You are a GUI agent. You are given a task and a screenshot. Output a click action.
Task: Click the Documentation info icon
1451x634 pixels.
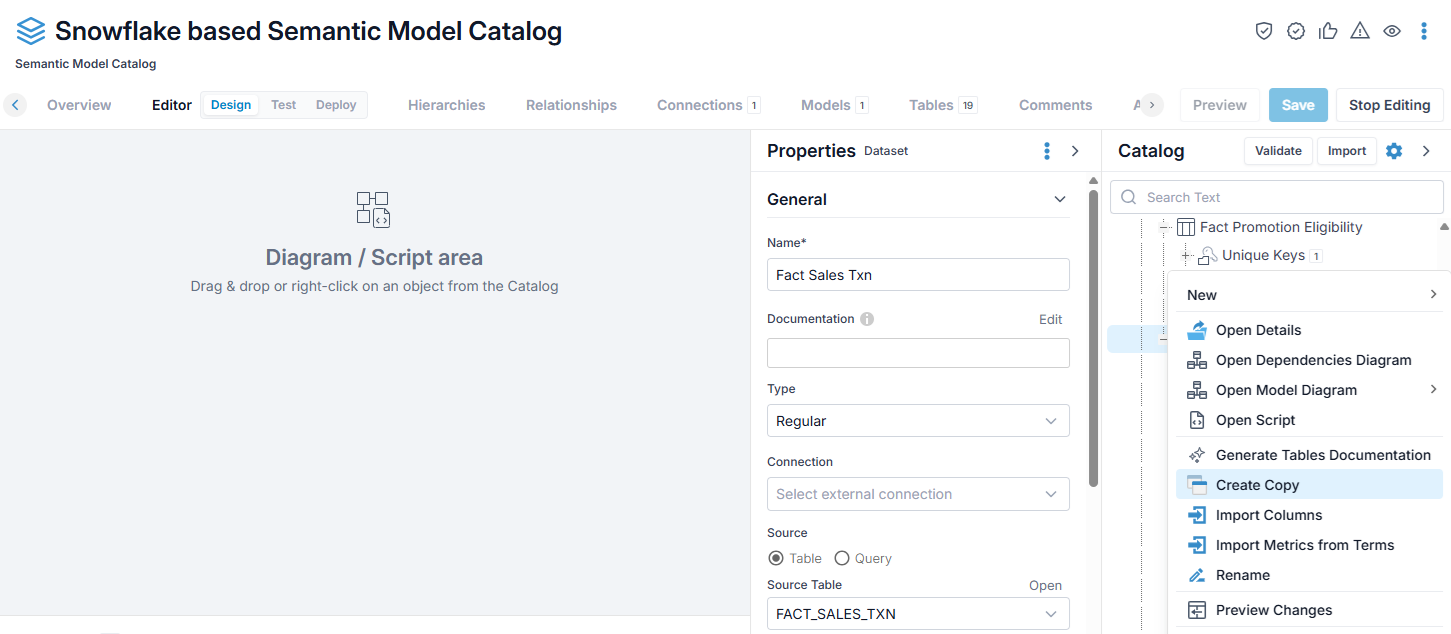point(867,319)
